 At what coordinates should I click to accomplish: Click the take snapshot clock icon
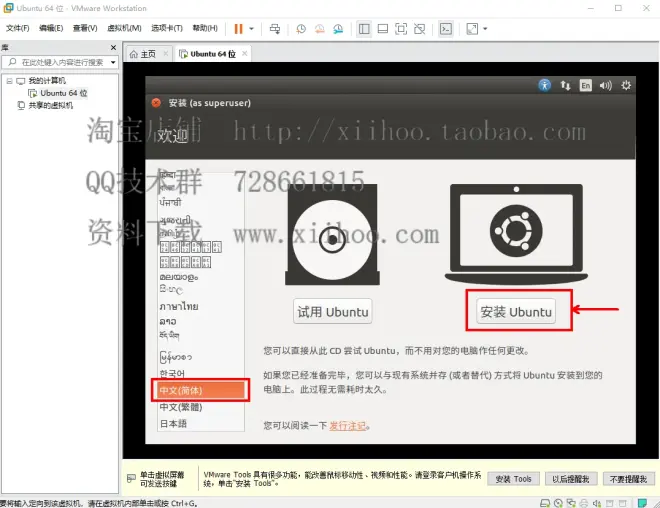pyautogui.click(x=301, y=29)
